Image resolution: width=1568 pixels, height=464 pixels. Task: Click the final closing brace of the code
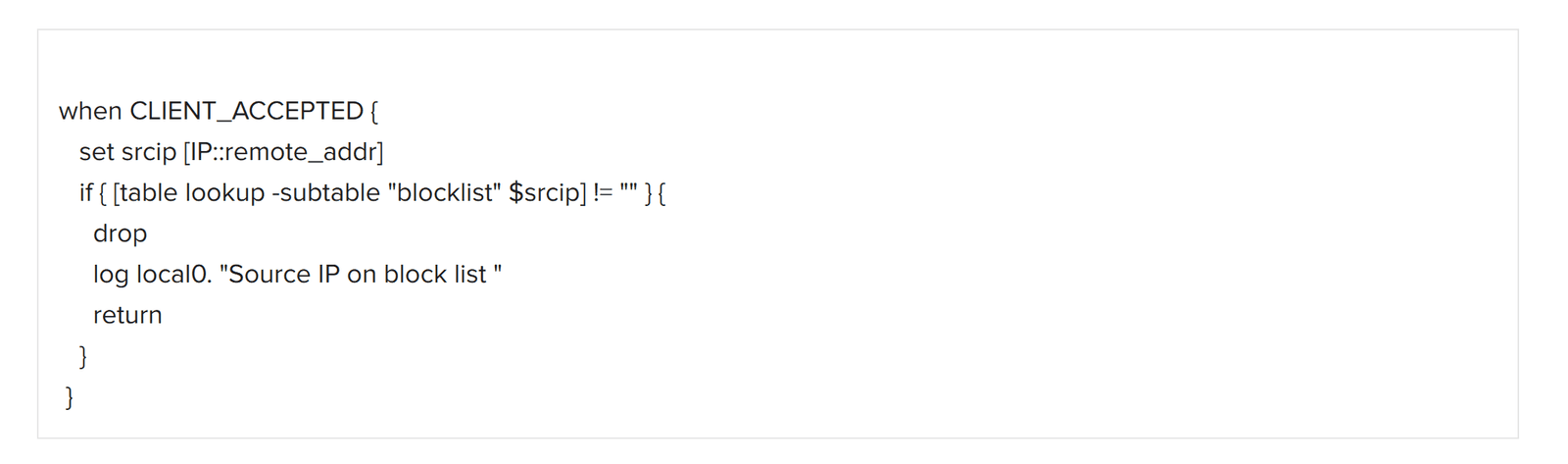69,397
